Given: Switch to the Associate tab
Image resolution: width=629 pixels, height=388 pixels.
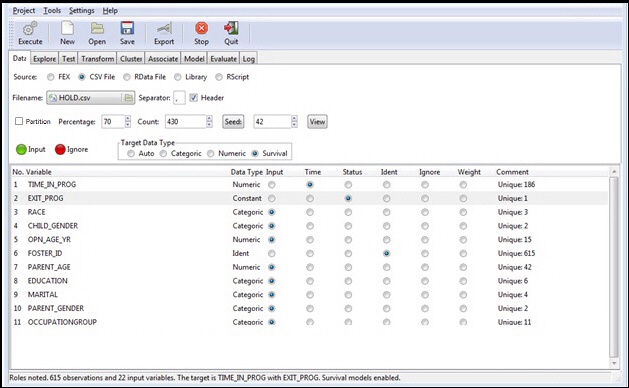Looking at the screenshot, I should point(163,59).
